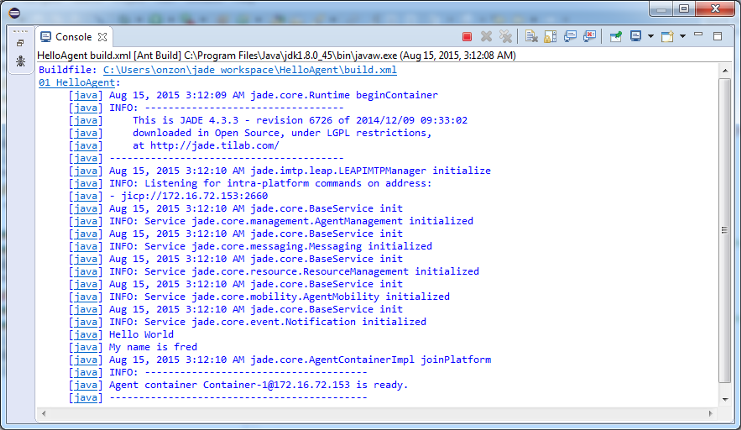Screen dimensions: 741x430
Task: Click [java] link beside 'at http://jade.tilab.com/'
Action: pos(86,146)
